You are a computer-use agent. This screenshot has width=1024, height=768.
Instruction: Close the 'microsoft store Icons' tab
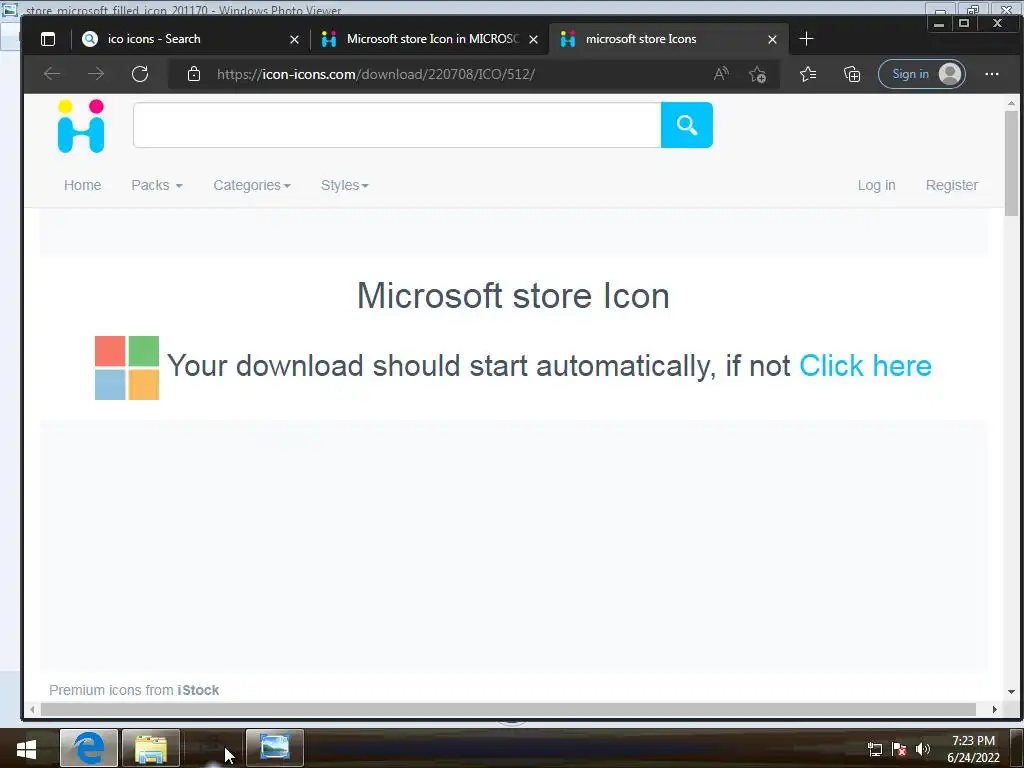tap(773, 40)
